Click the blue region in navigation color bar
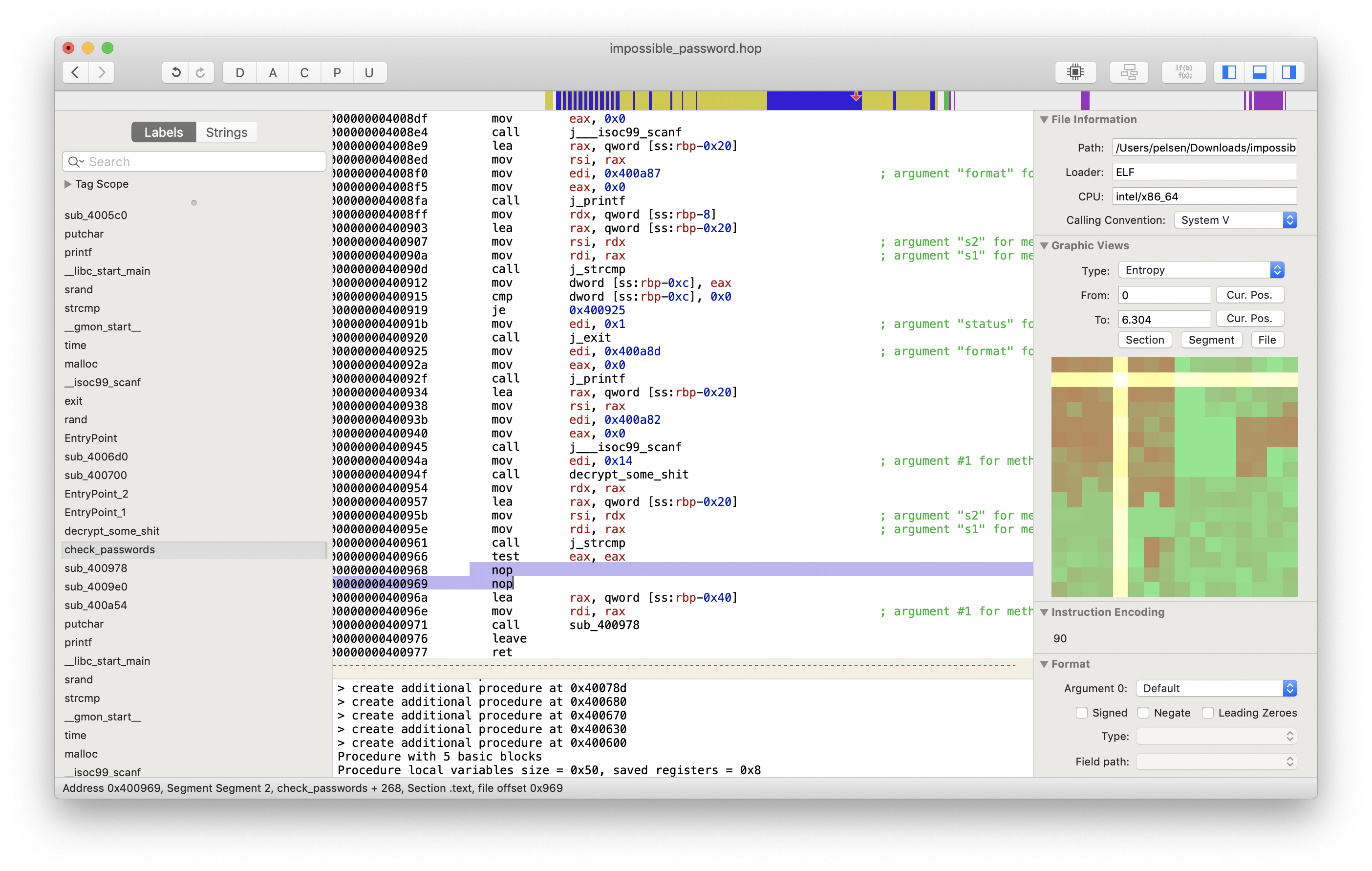1372x871 pixels. (x=809, y=101)
